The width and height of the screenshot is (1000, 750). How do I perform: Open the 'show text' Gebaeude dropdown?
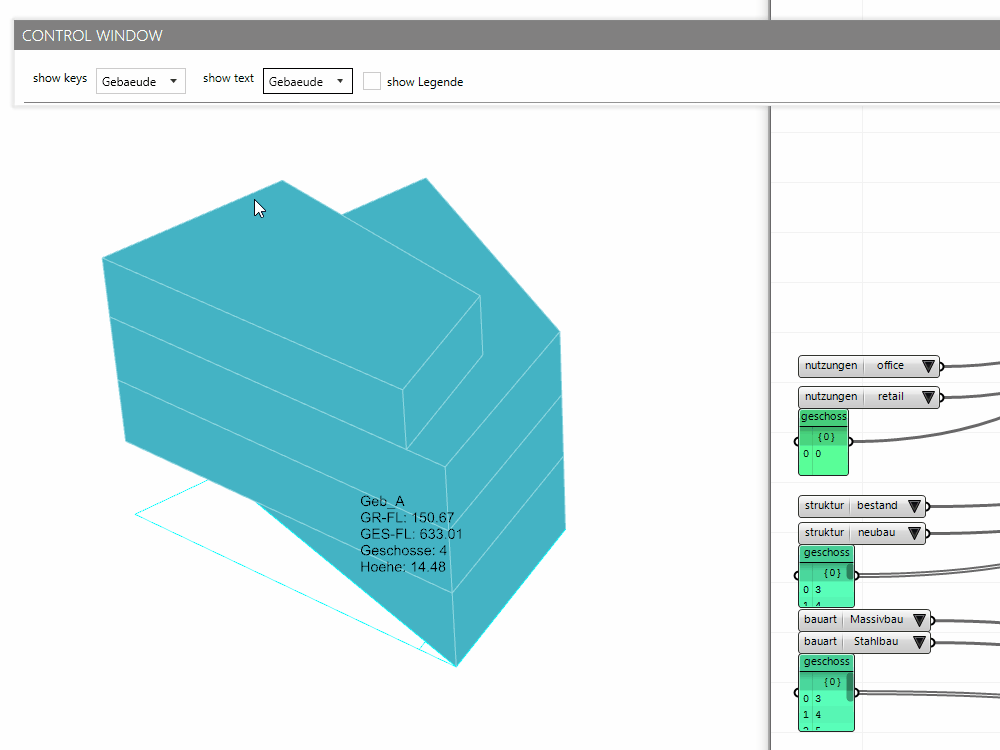tap(308, 81)
